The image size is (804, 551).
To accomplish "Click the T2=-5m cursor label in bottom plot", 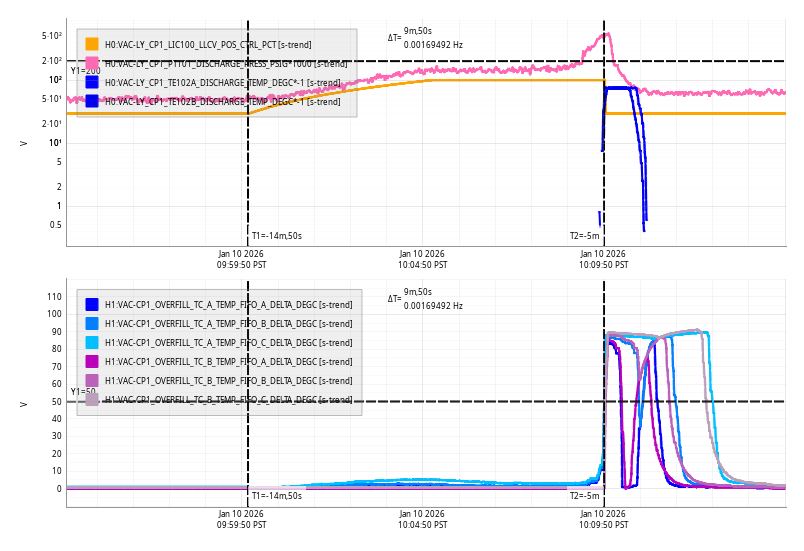I will [584, 495].
